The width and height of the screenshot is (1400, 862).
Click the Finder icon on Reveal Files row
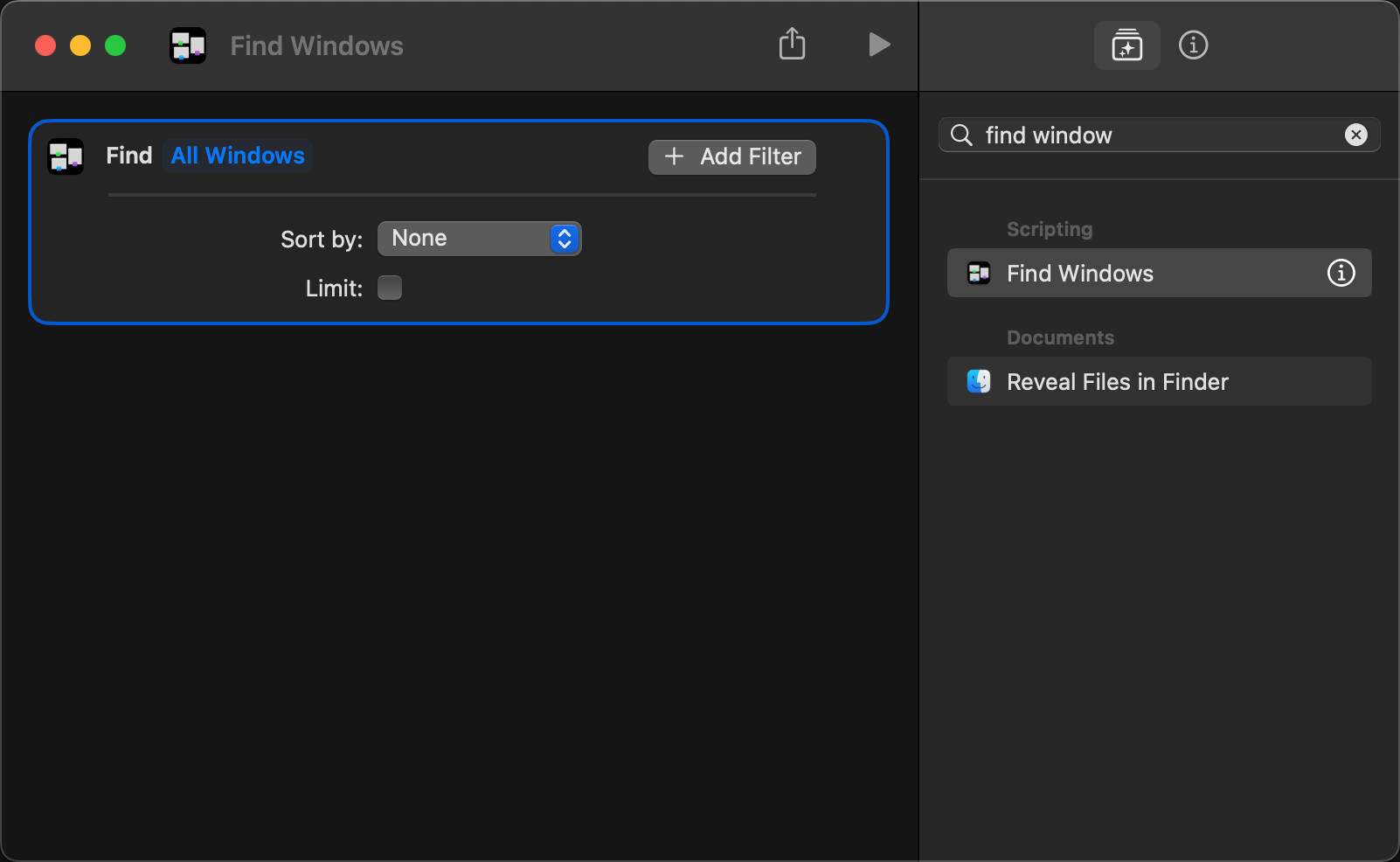pos(979,381)
